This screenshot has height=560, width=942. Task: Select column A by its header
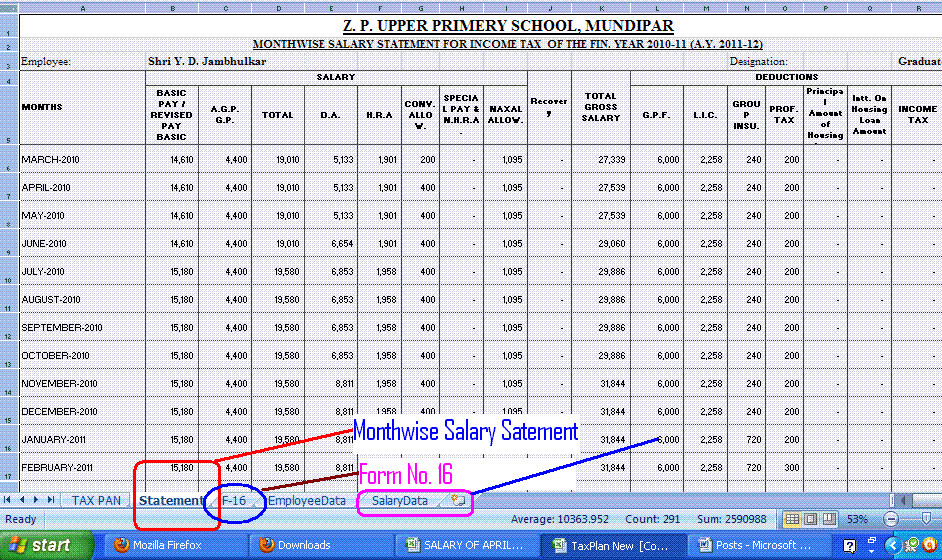pos(82,8)
